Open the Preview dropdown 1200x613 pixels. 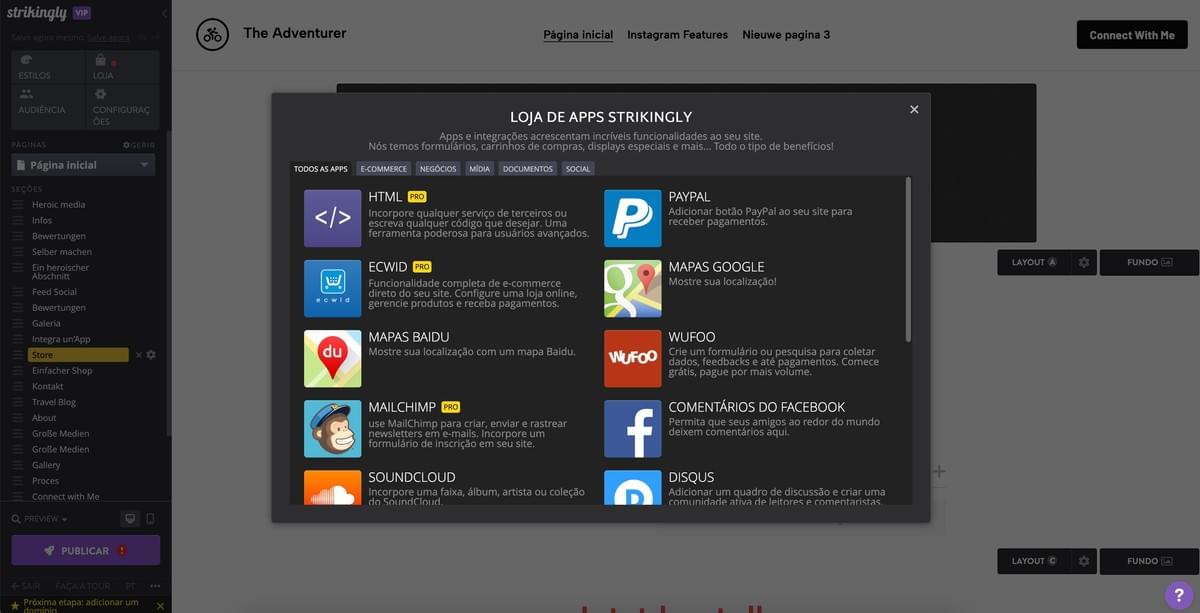pos(40,519)
